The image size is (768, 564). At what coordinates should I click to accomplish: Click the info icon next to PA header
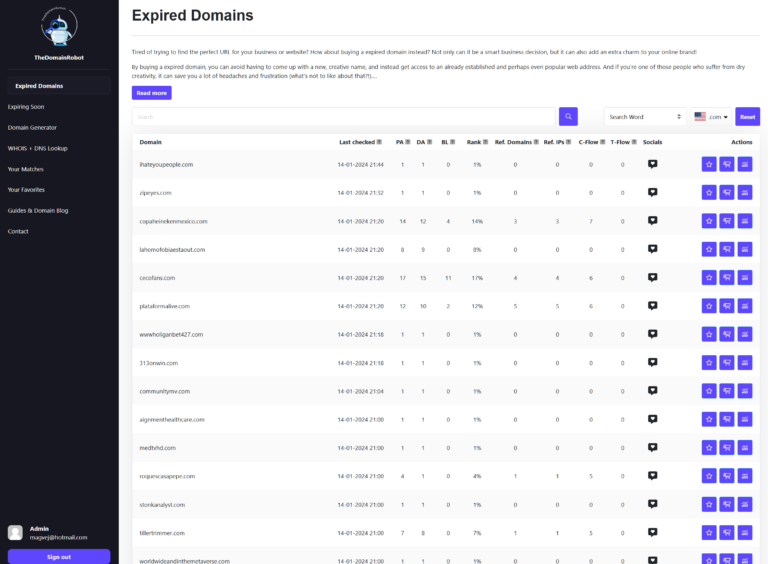click(x=408, y=142)
